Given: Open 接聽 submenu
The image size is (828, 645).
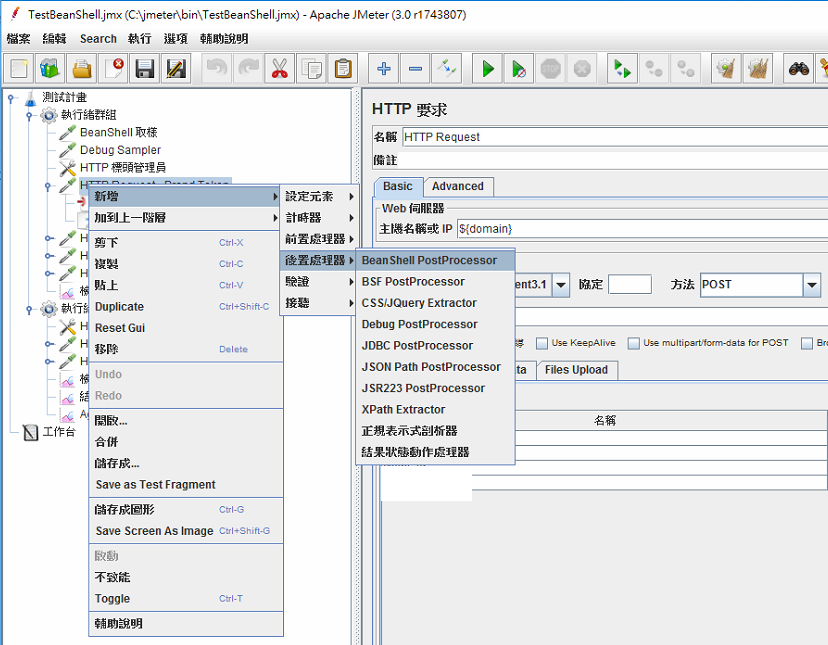Looking at the screenshot, I should 319,303.
